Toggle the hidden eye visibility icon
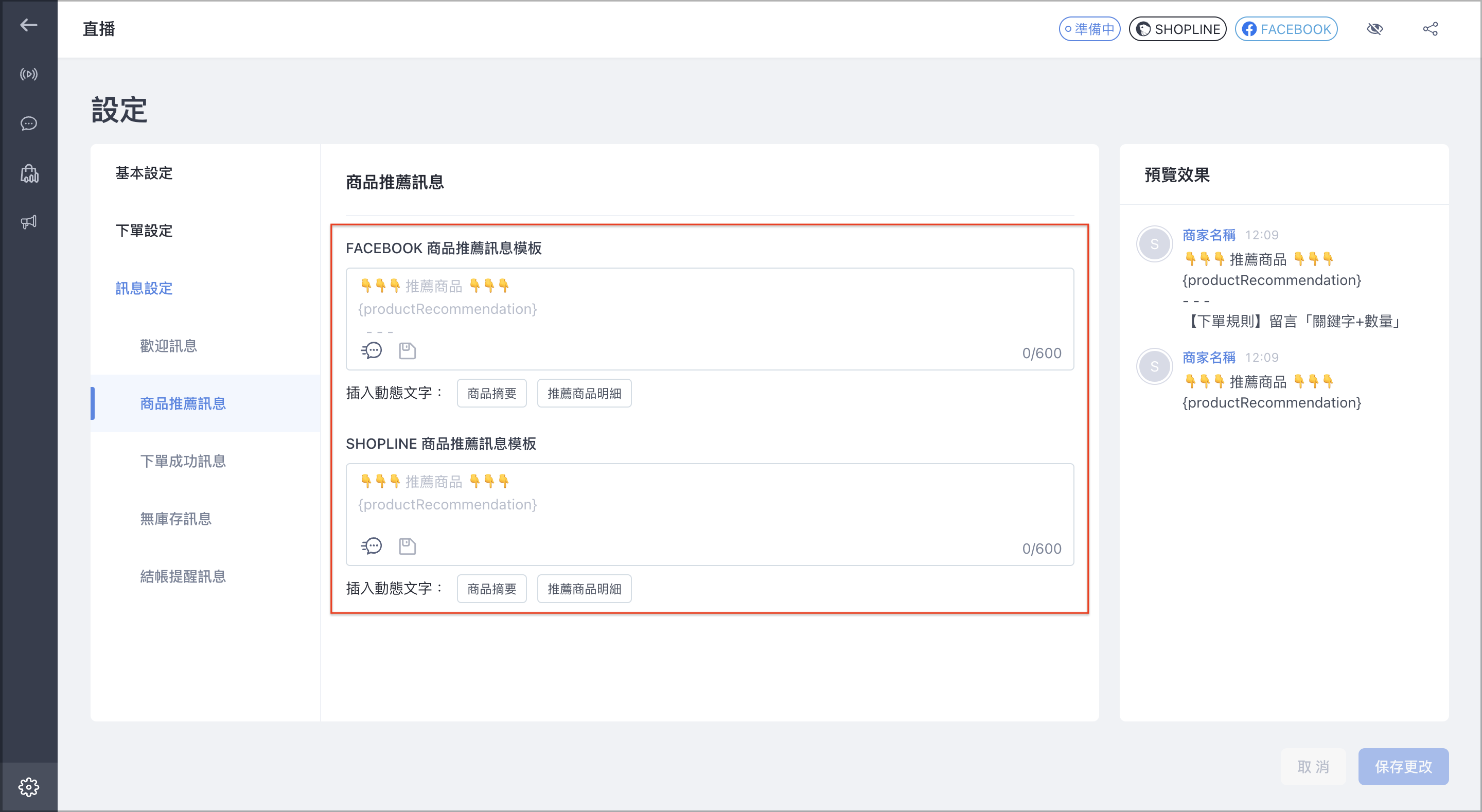The height and width of the screenshot is (812, 1482). [1374, 29]
